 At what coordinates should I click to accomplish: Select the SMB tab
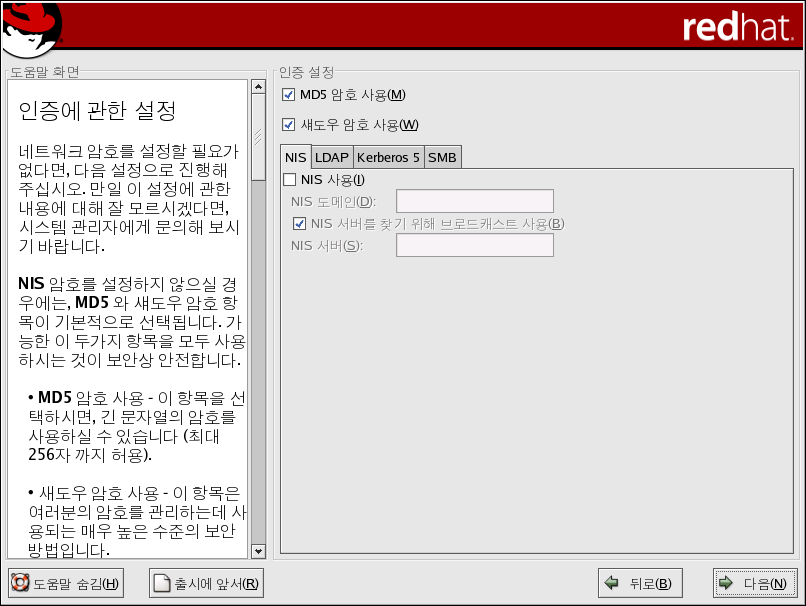coord(442,158)
